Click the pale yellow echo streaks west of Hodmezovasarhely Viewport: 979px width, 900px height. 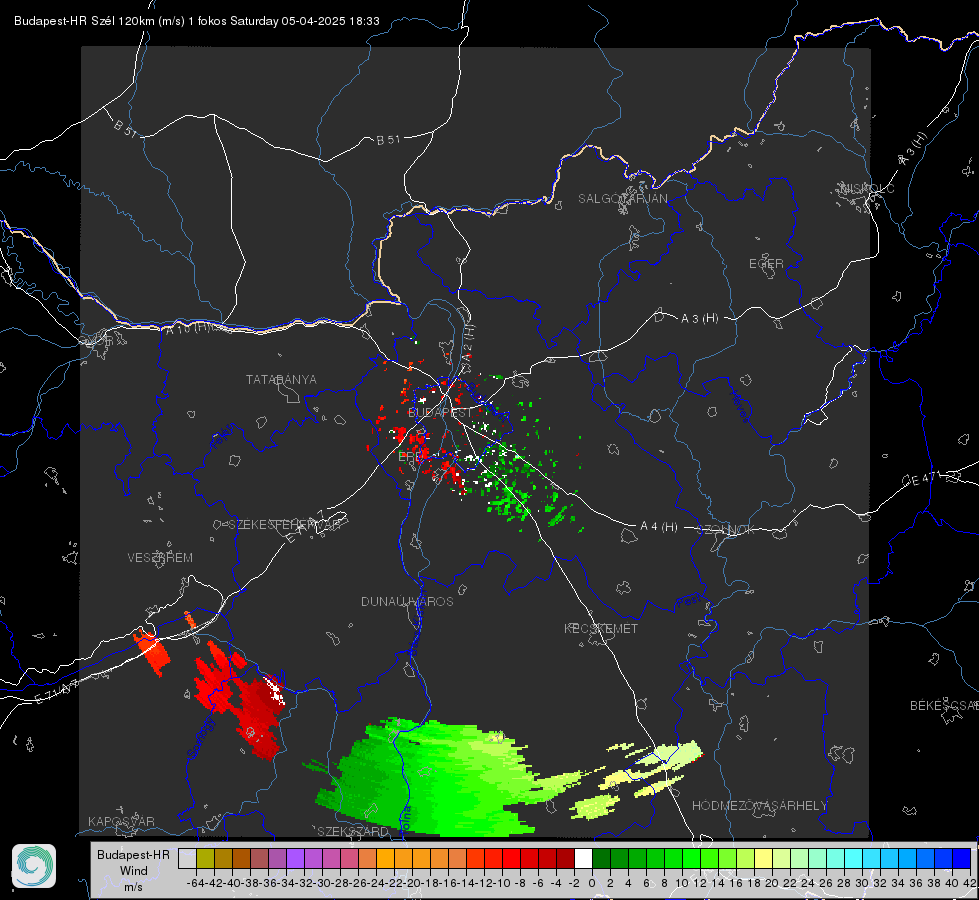[637, 781]
